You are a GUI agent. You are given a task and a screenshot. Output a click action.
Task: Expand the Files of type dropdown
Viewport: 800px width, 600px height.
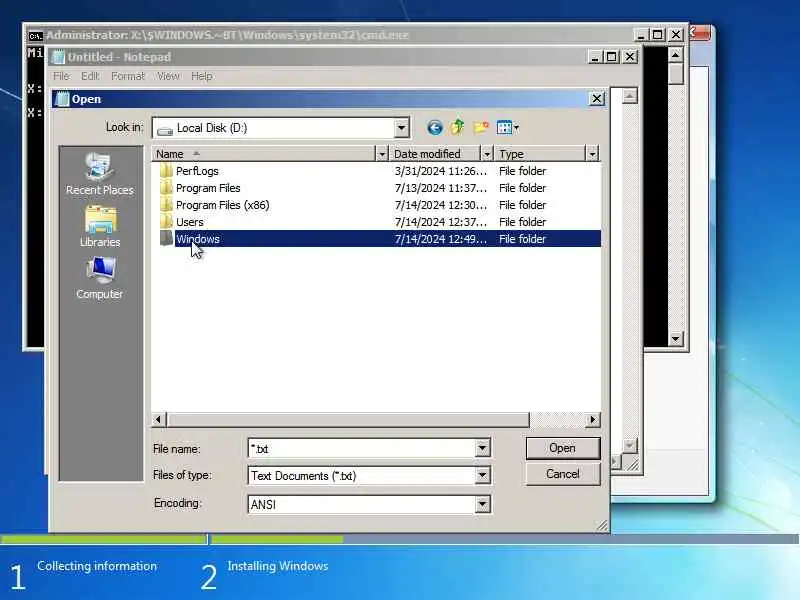[x=482, y=476]
